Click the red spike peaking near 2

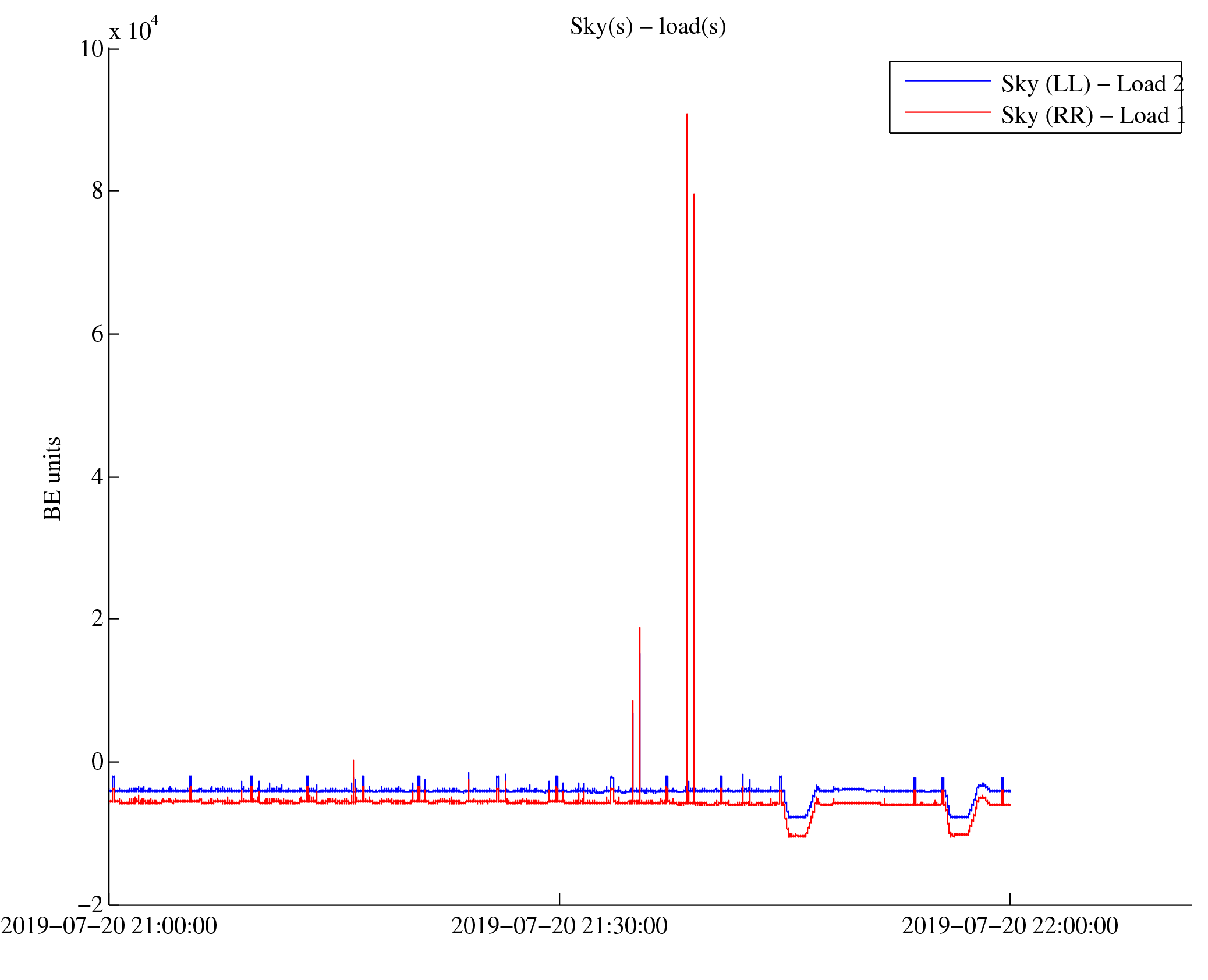pyautogui.click(x=640, y=629)
